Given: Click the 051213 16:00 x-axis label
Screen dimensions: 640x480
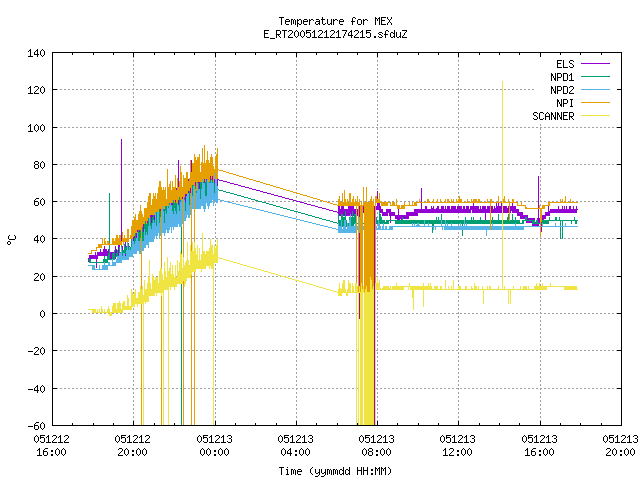Looking at the screenshot, I should point(540,446).
